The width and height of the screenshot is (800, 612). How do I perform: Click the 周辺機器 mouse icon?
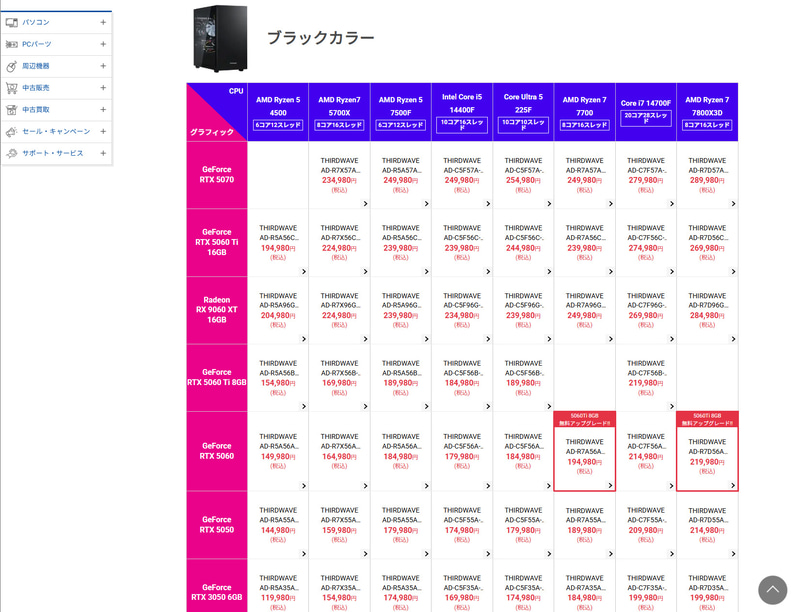[x=12, y=66]
